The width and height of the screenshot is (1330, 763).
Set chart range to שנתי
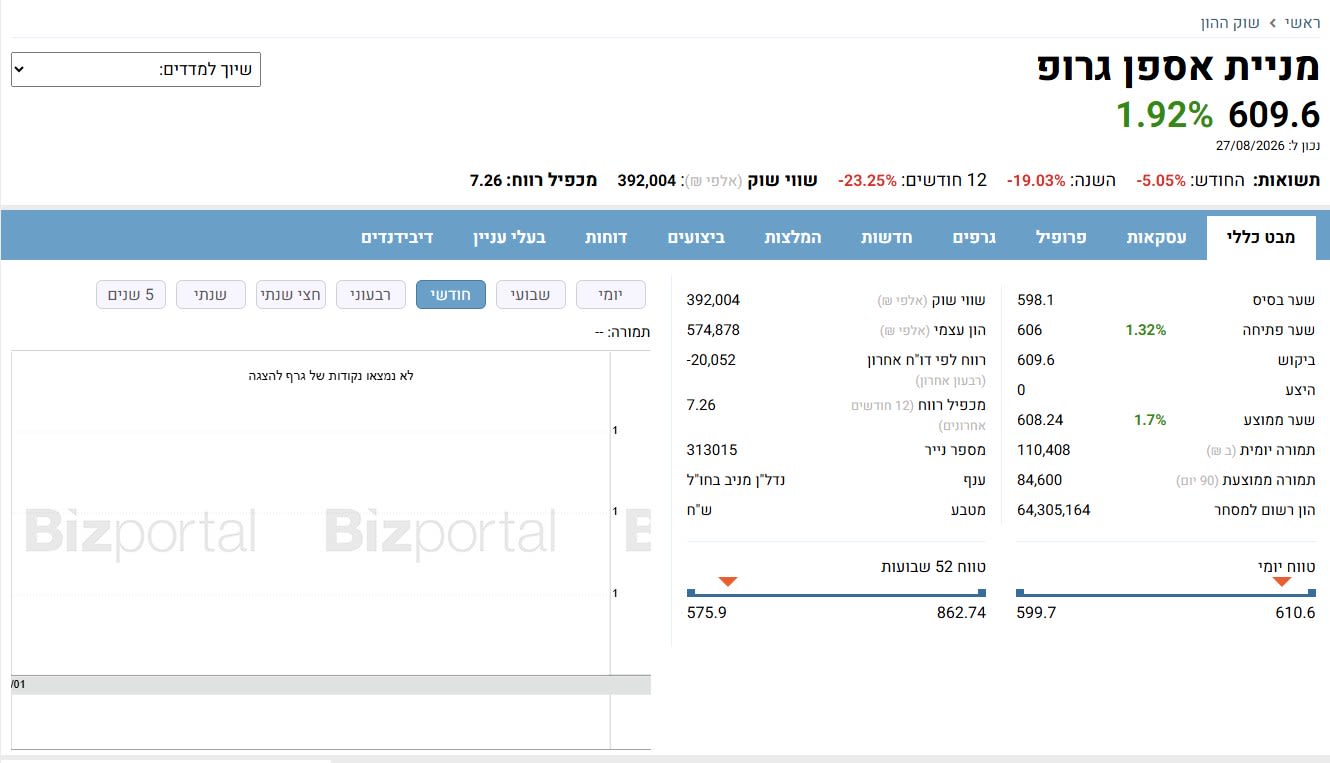(x=211, y=295)
